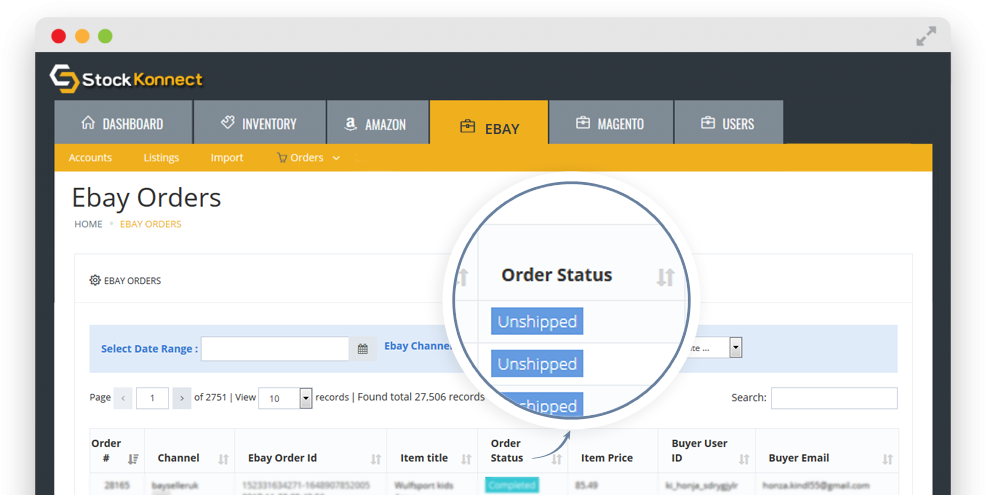Open the date range calendar picker
The height and width of the screenshot is (495, 985).
click(362, 349)
